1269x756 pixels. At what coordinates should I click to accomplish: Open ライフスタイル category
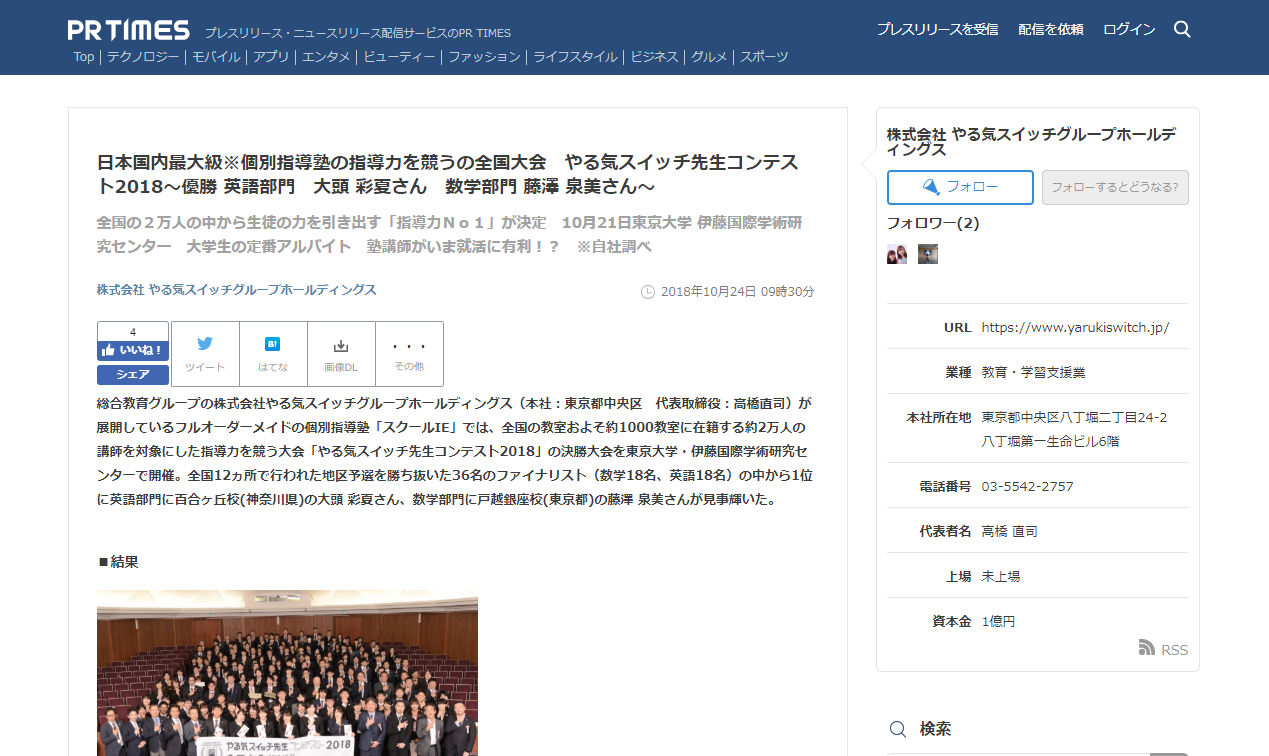coord(575,57)
